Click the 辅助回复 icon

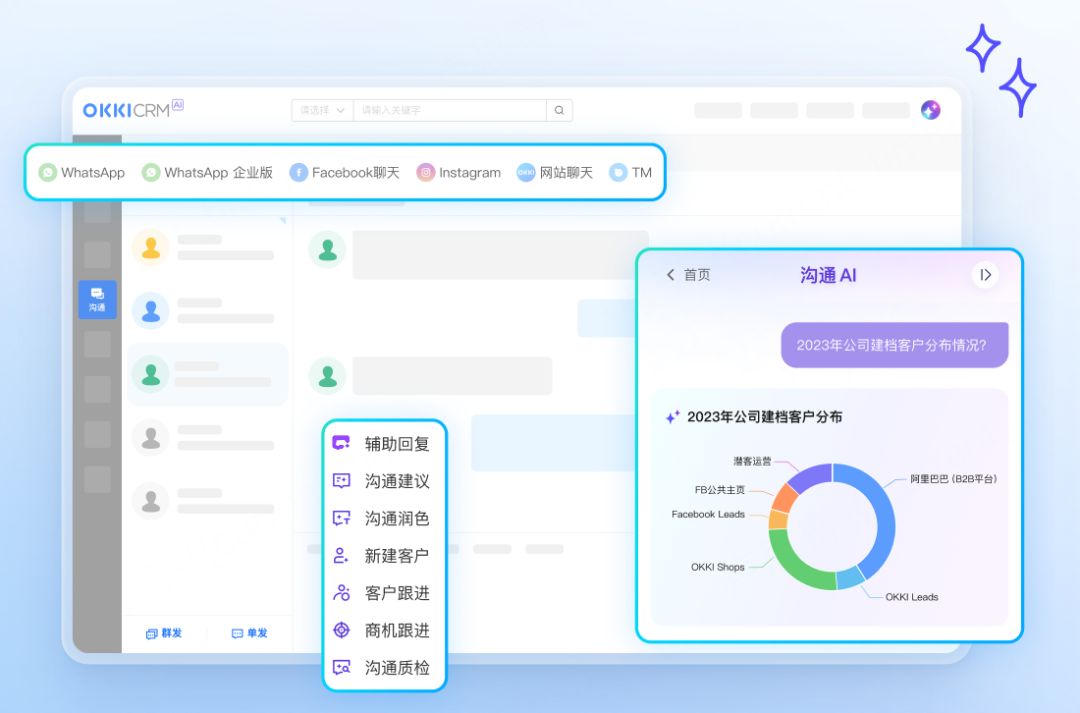(x=341, y=443)
